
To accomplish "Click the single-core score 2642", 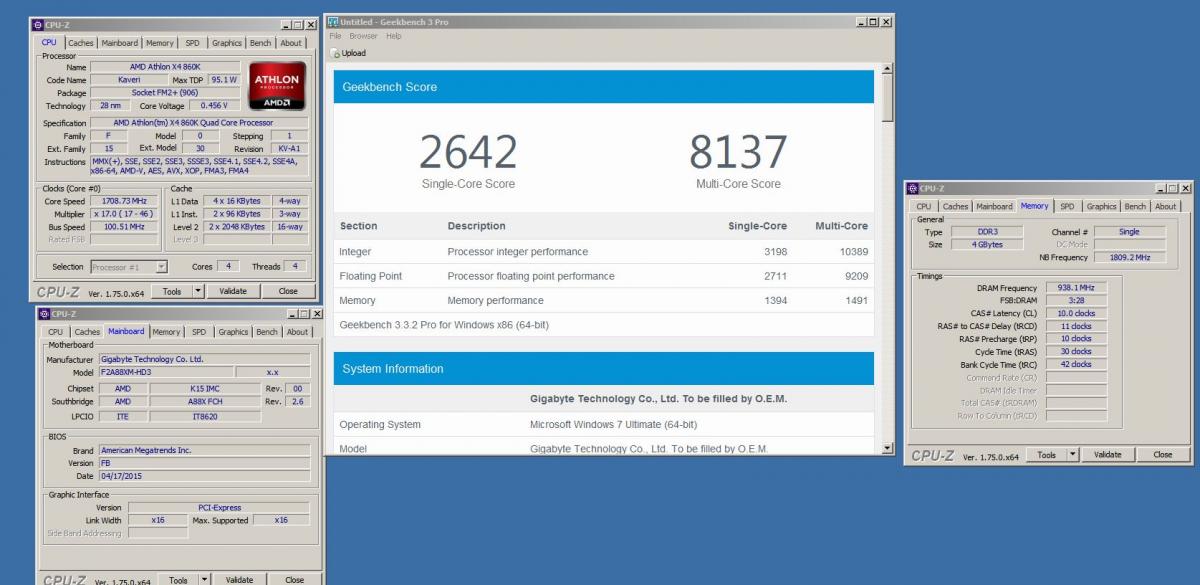I will tap(468, 152).
